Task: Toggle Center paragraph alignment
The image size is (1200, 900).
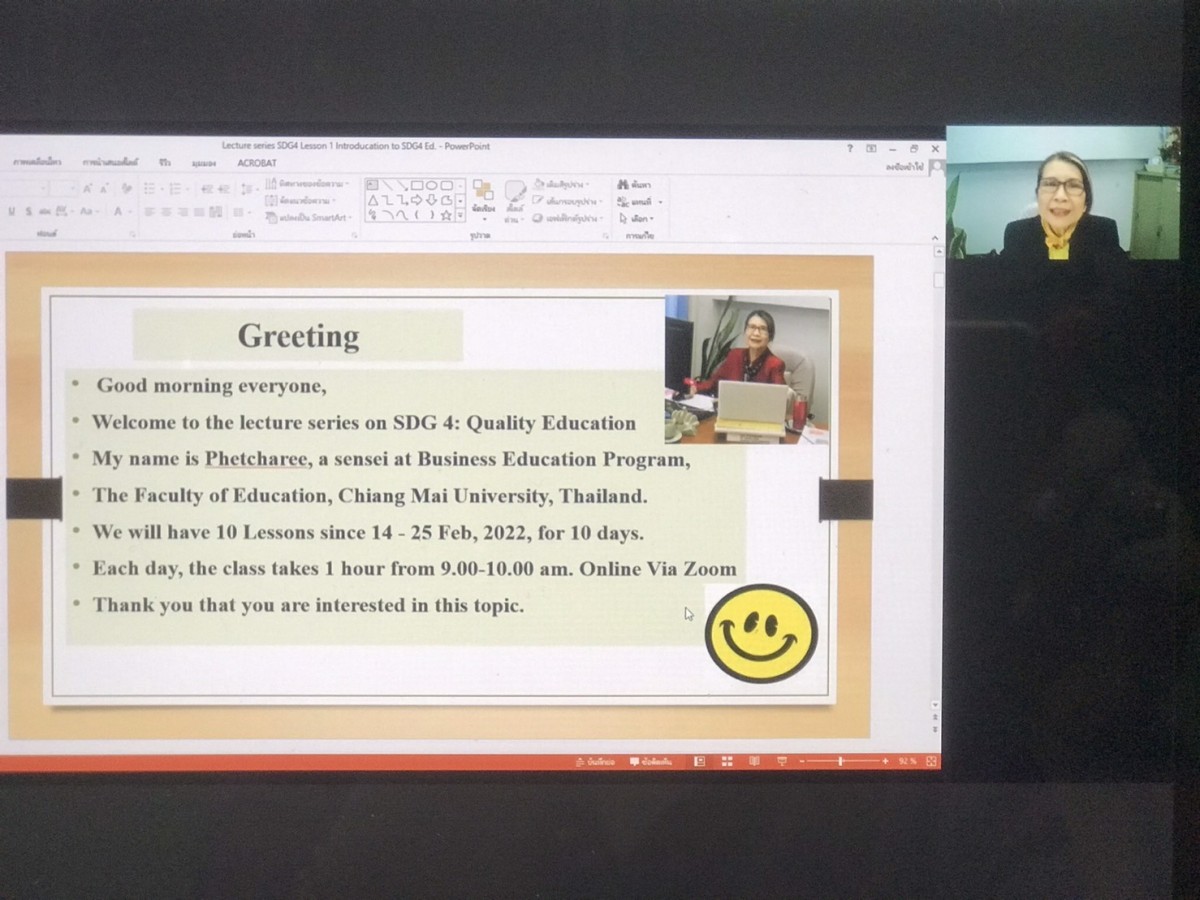Action: point(165,211)
